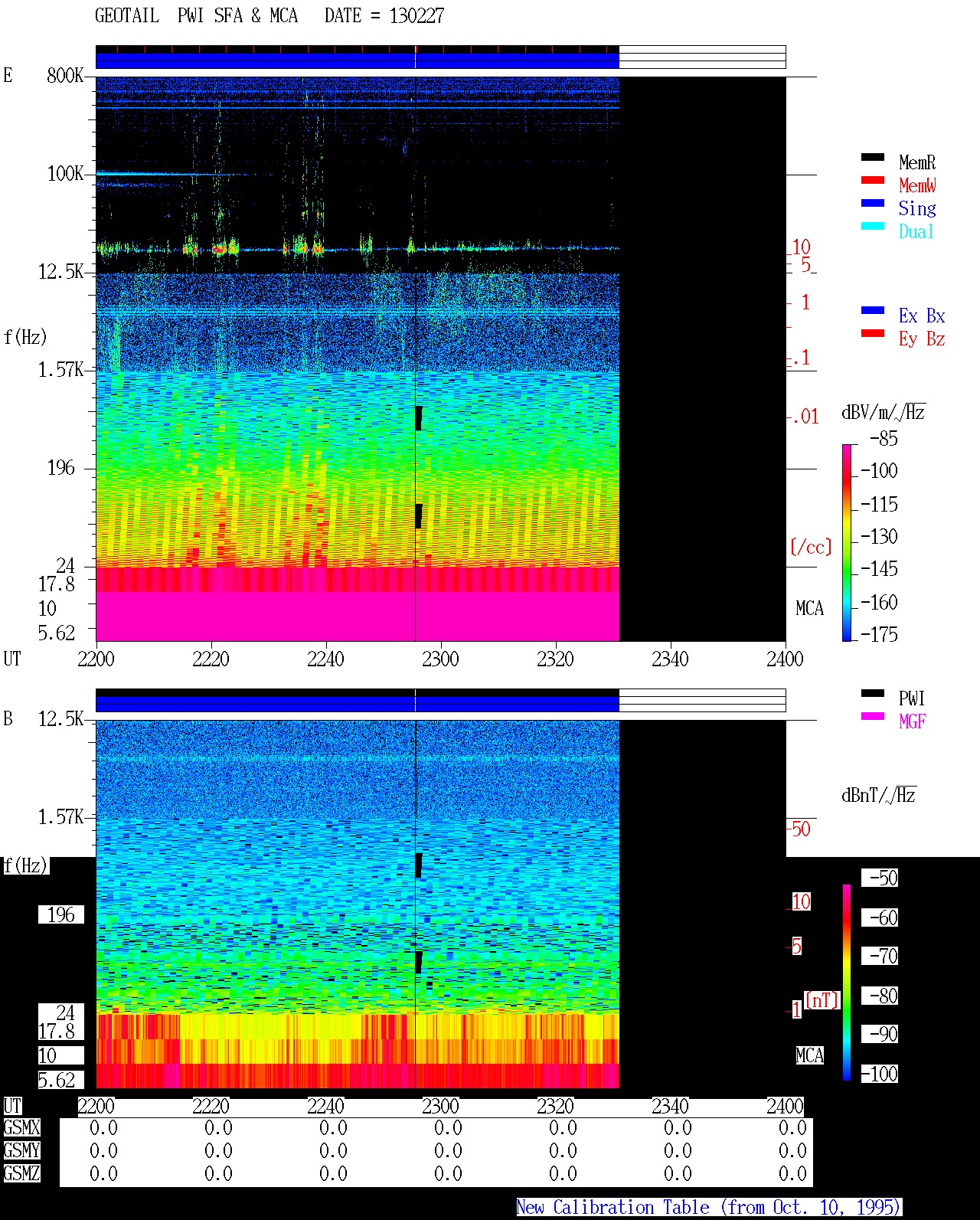This screenshot has width=980, height=1220.
Task: Click the 'Ey Bz' legend label
Action: (922, 339)
